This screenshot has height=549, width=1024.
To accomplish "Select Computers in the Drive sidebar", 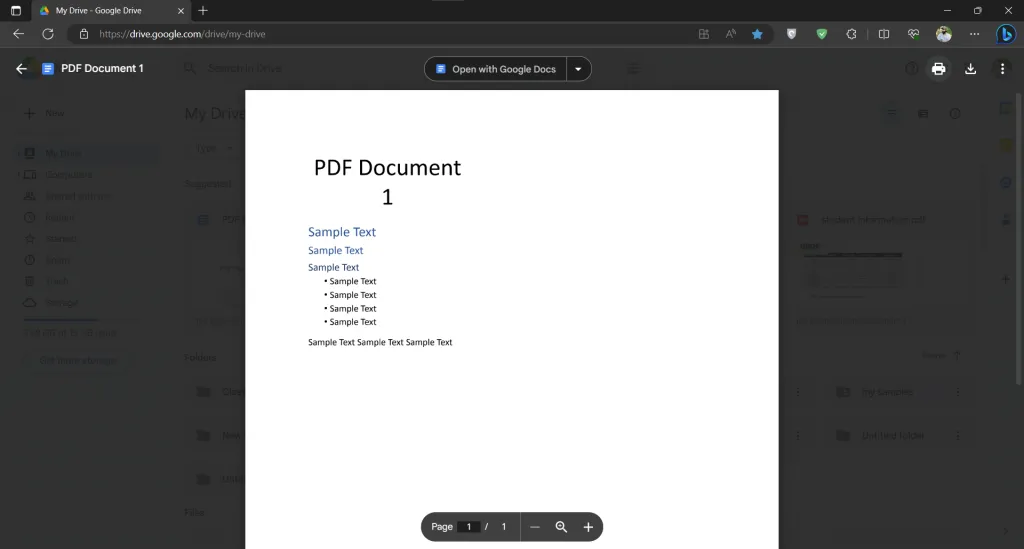I will 68,175.
